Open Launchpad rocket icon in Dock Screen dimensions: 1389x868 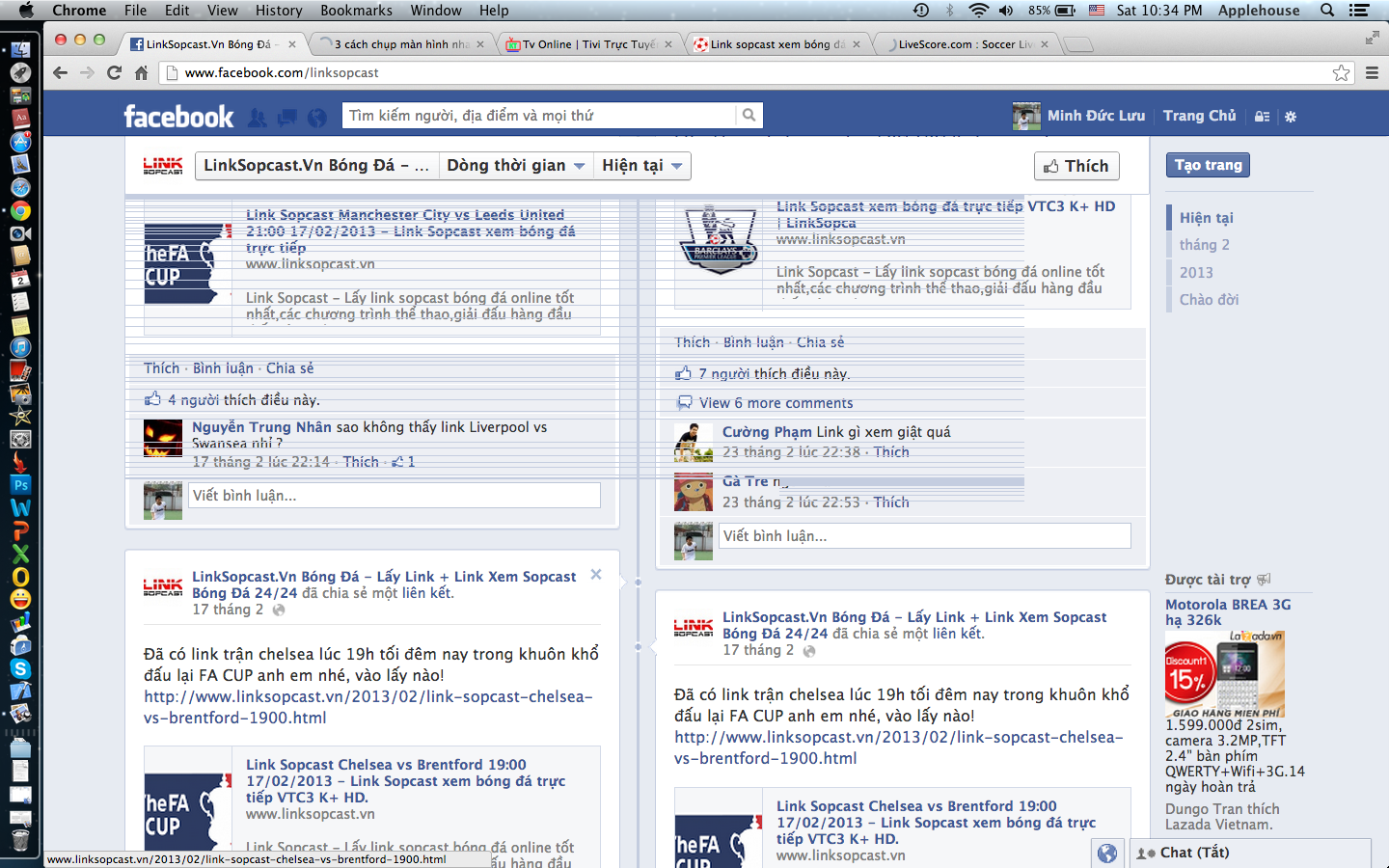pos(20,73)
